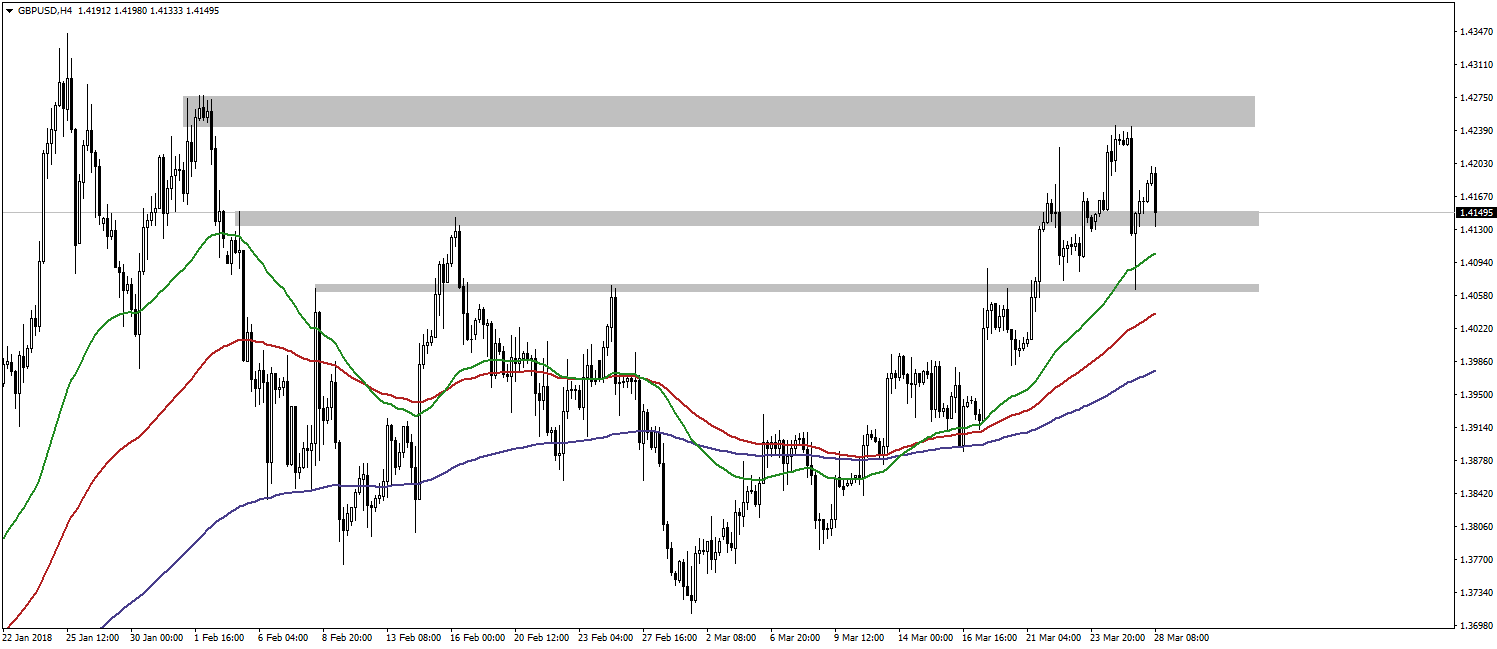Click price axis label 1.39860

point(1475,361)
